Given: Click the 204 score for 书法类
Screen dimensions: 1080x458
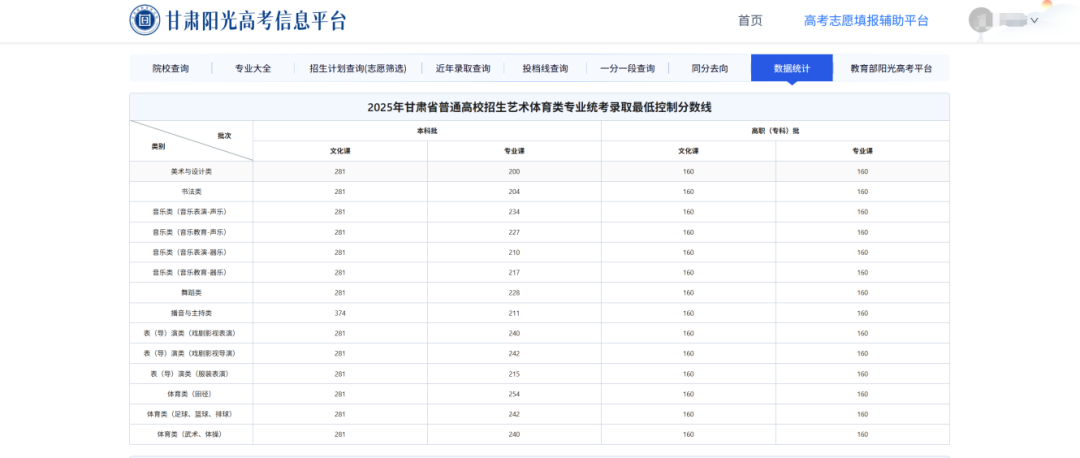Looking at the screenshot, I should (514, 191).
